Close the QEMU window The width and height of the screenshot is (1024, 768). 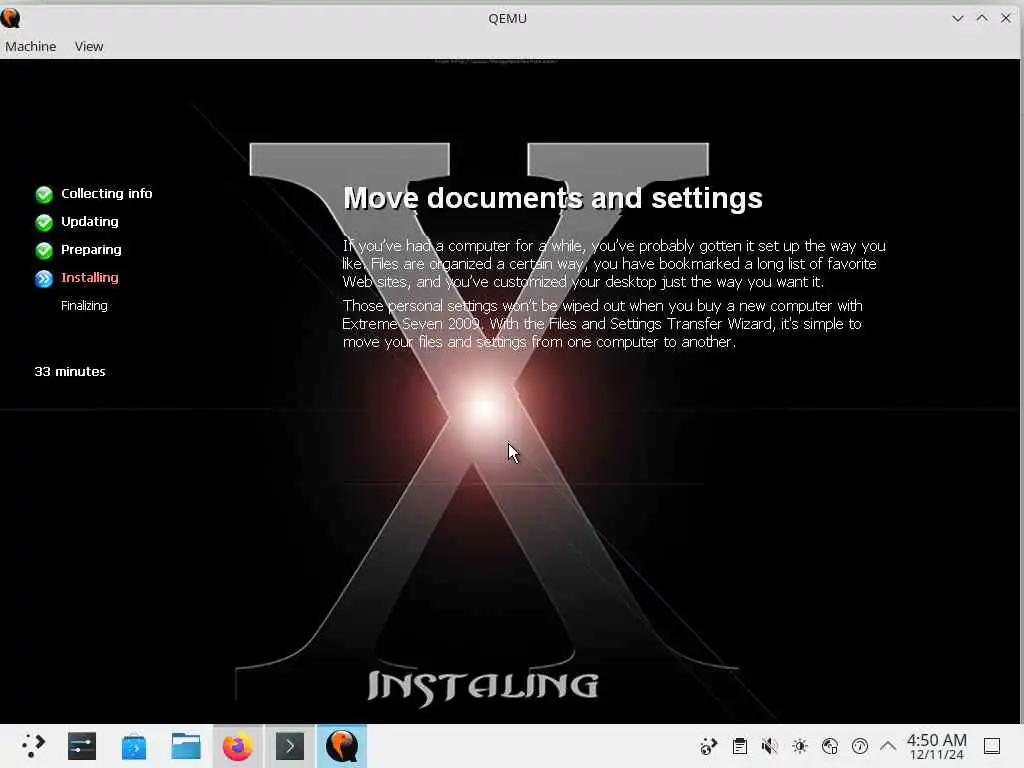[1006, 18]
